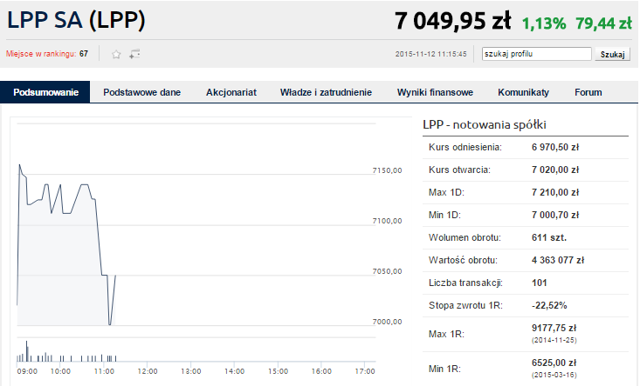Click the Liczba transakcji value 101

tap(539, 283)
